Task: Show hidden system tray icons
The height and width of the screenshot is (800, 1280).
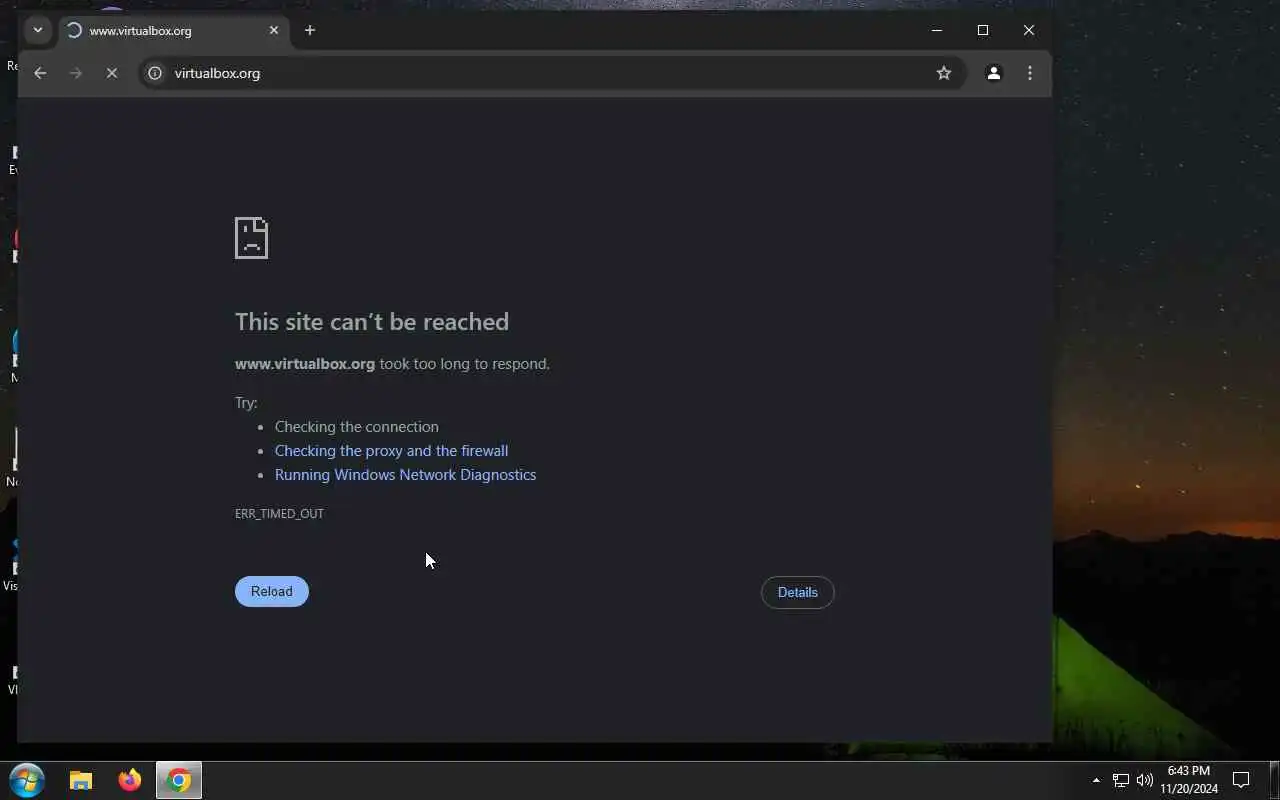Action: 1096,780
